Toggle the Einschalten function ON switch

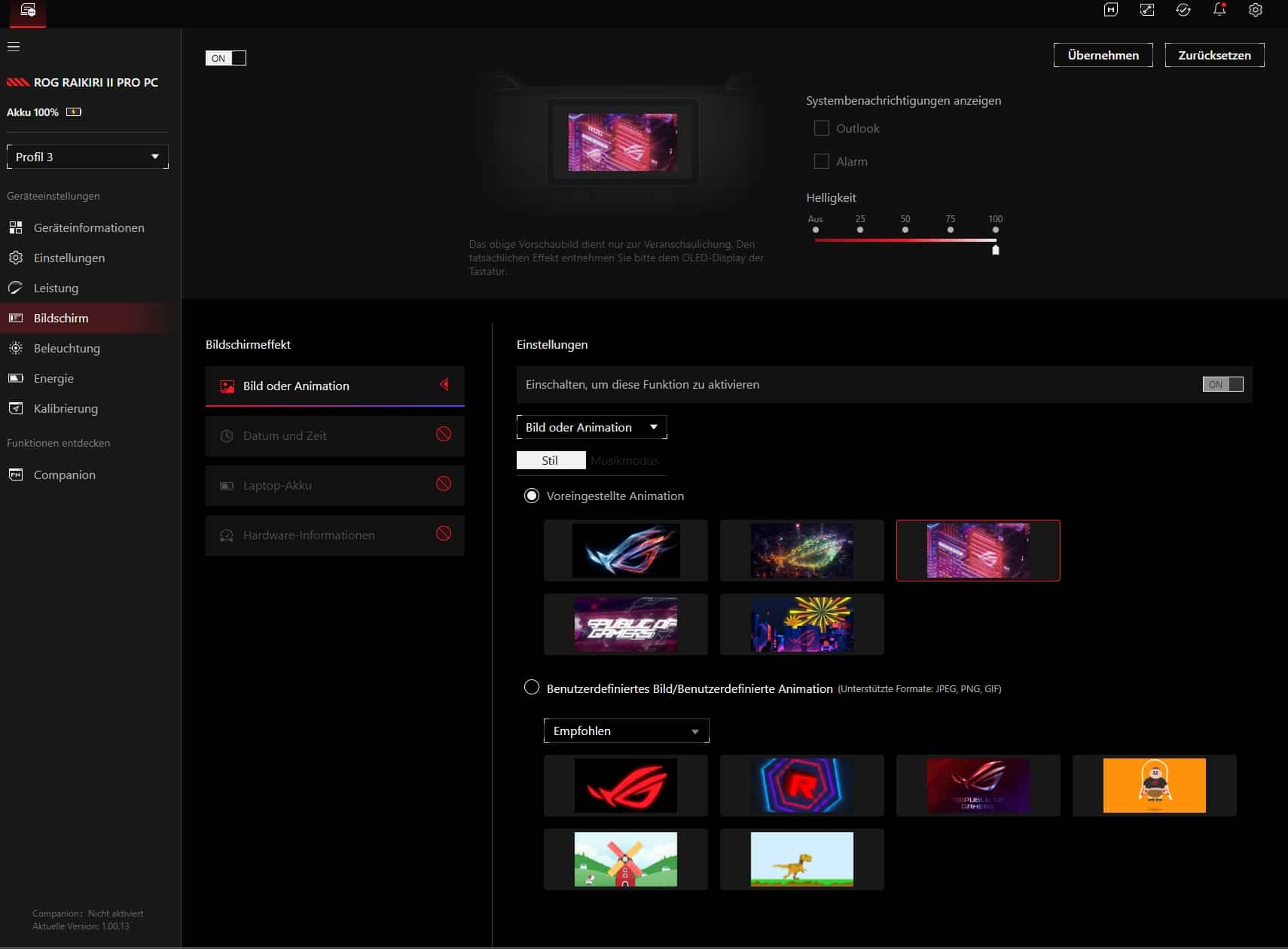tap(1222, 384)
